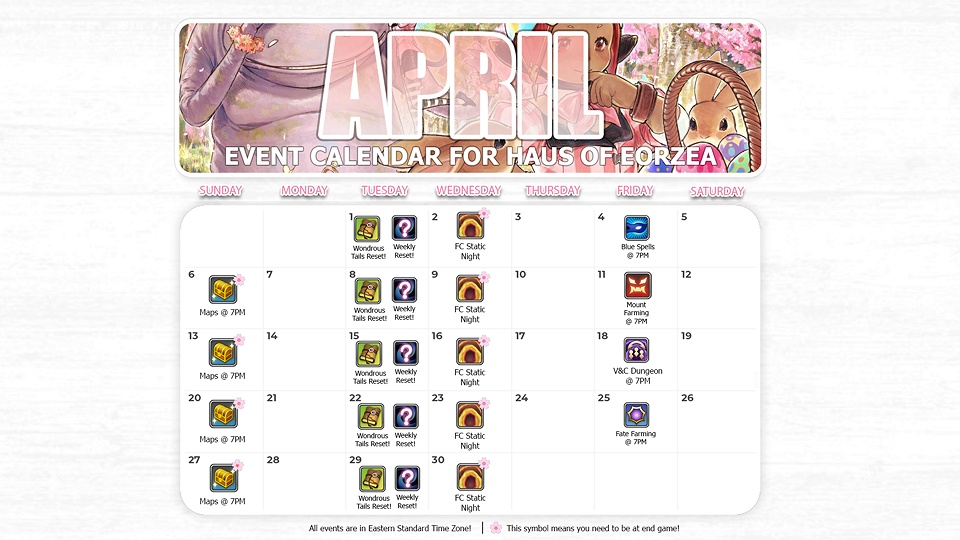Select the WEDNESDAY column header
Screen dimensions: 960x540
pyautogui.click(x=469, y=191)
